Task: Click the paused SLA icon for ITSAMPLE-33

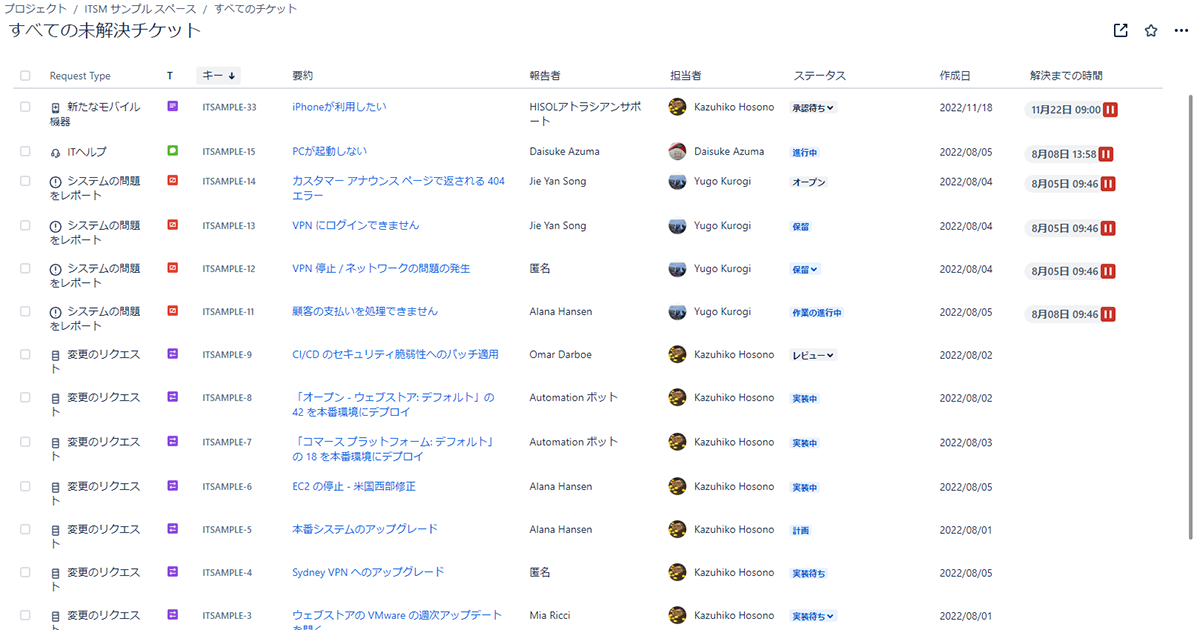Action: coord(1110,110)
